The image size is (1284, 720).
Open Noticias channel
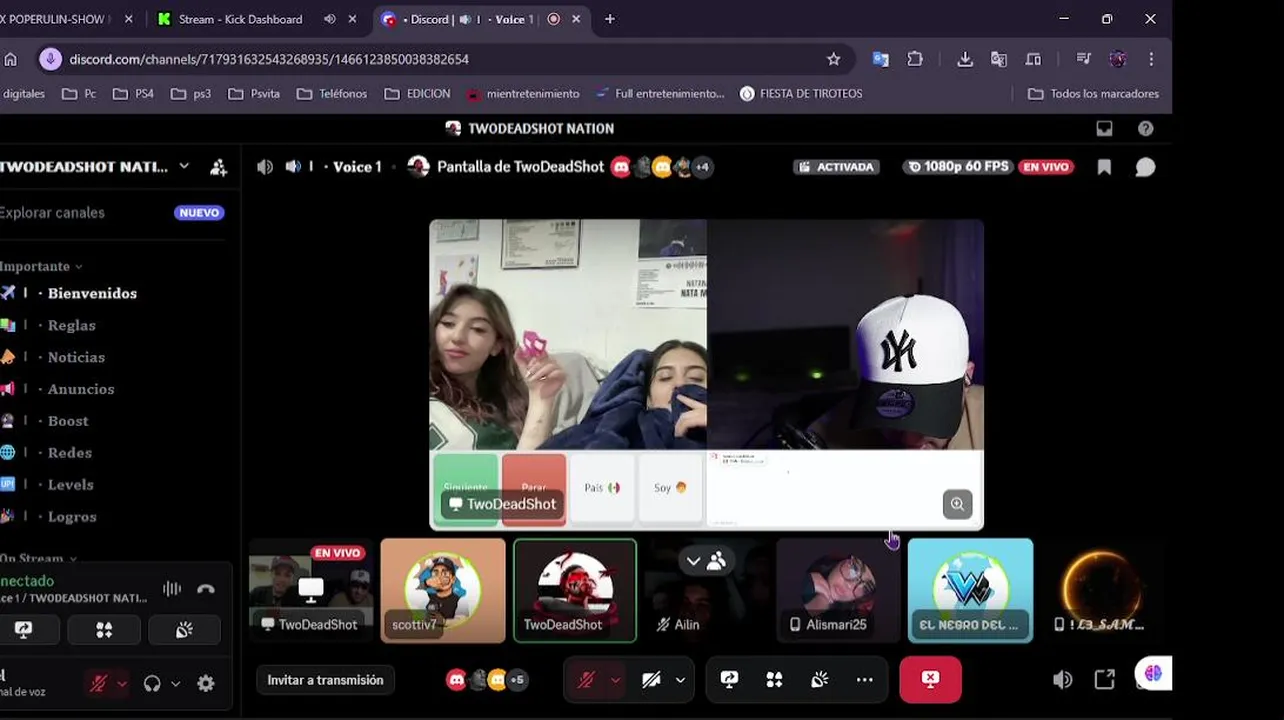(76, 357)
